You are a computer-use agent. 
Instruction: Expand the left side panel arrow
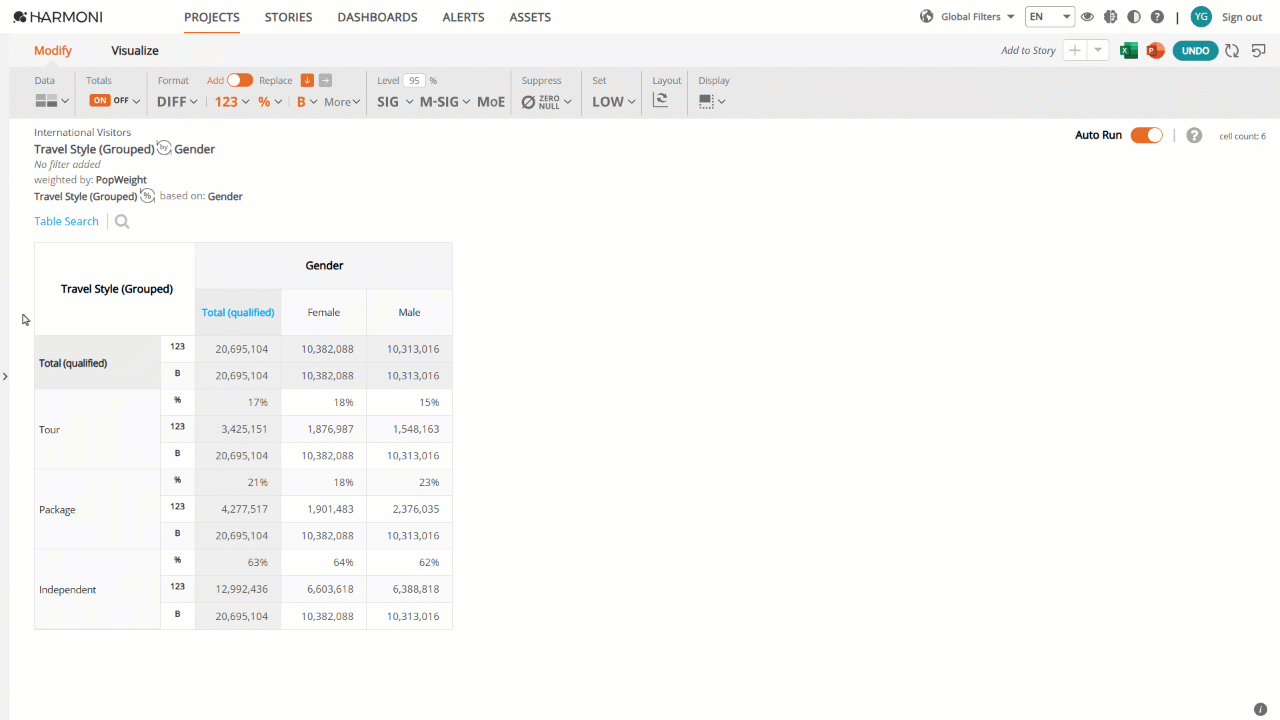(5, 377)
